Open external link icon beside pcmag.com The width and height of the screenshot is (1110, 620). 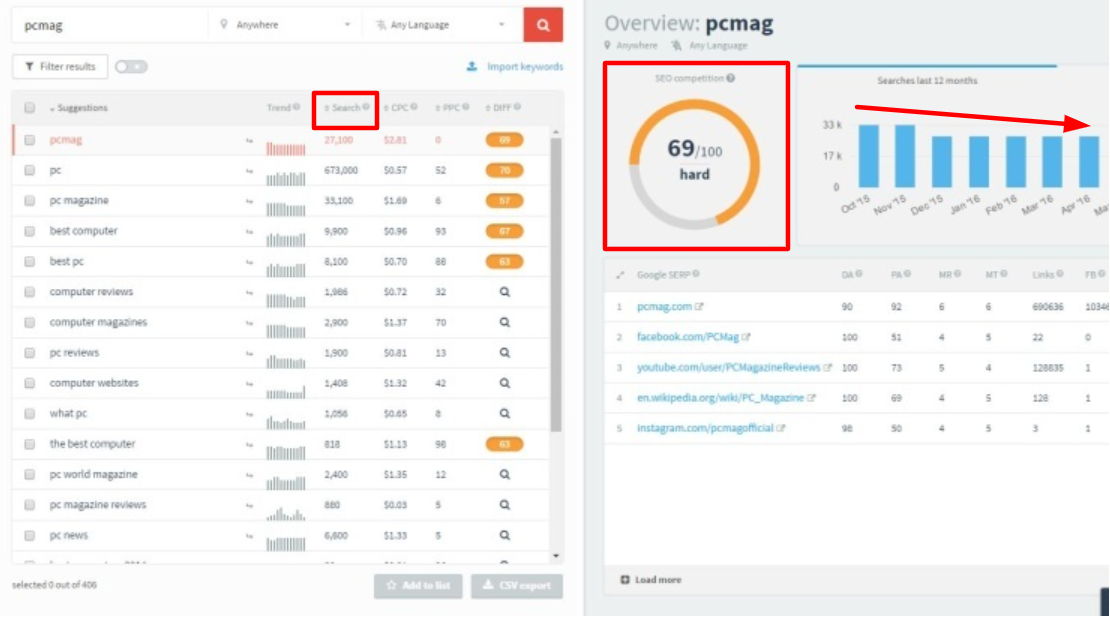699,306
